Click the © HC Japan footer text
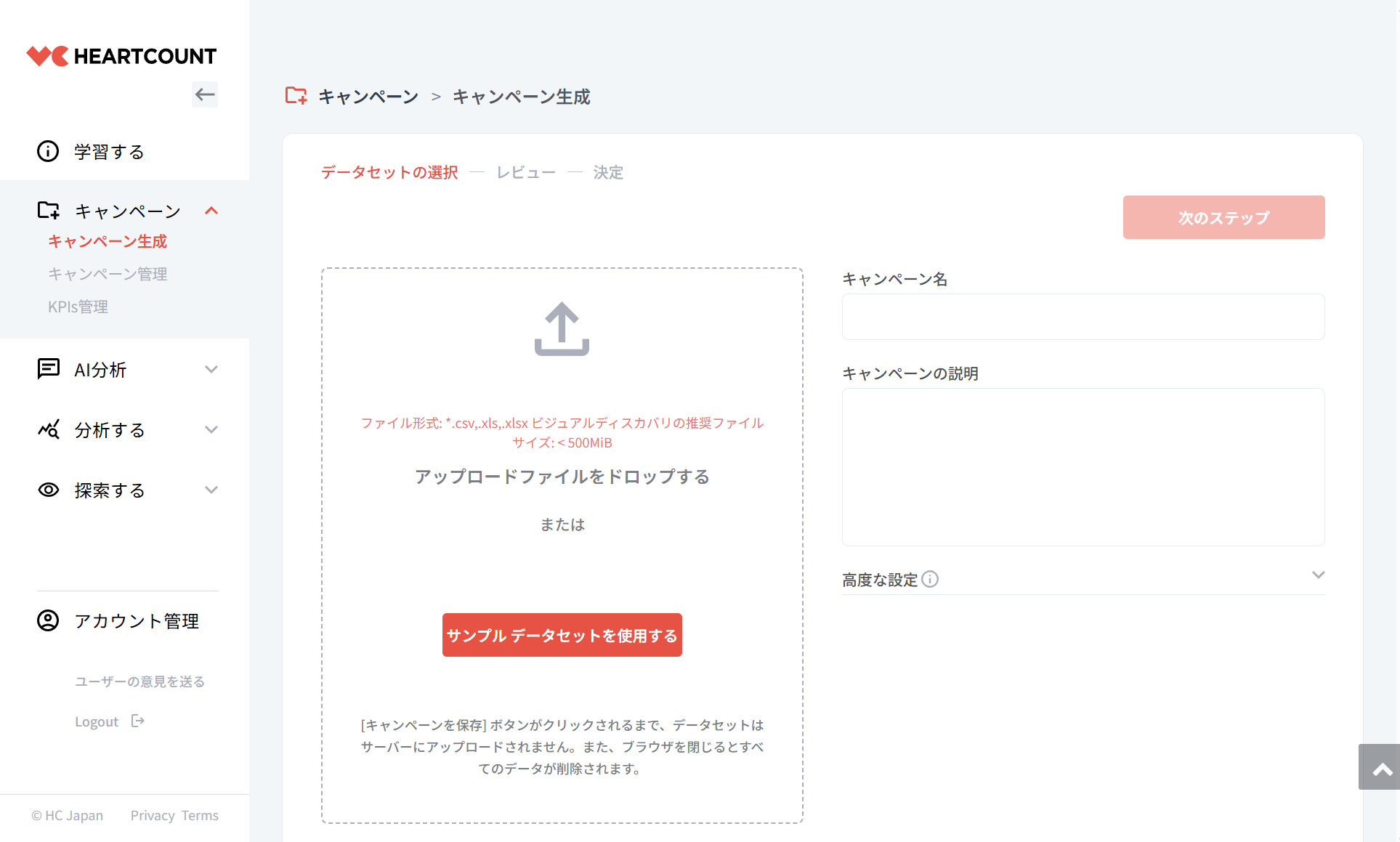Screen dimensions: 1400x842 [67, 815]
